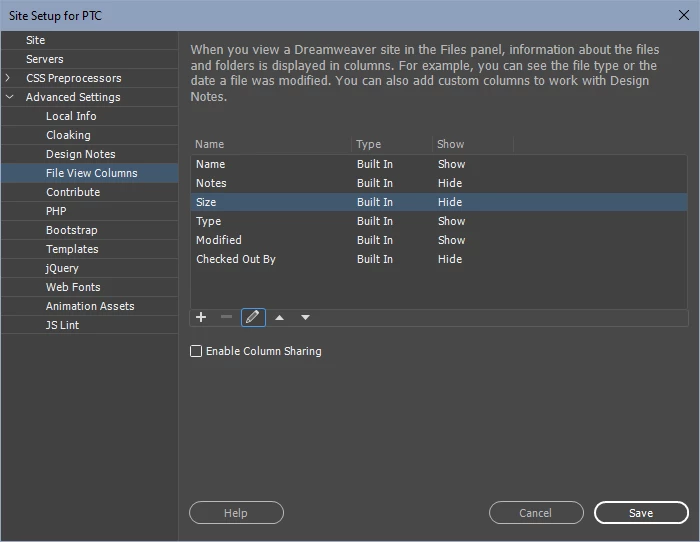Open Contribute settings
This screenshot has width=700, height=542.
[90, 192]
